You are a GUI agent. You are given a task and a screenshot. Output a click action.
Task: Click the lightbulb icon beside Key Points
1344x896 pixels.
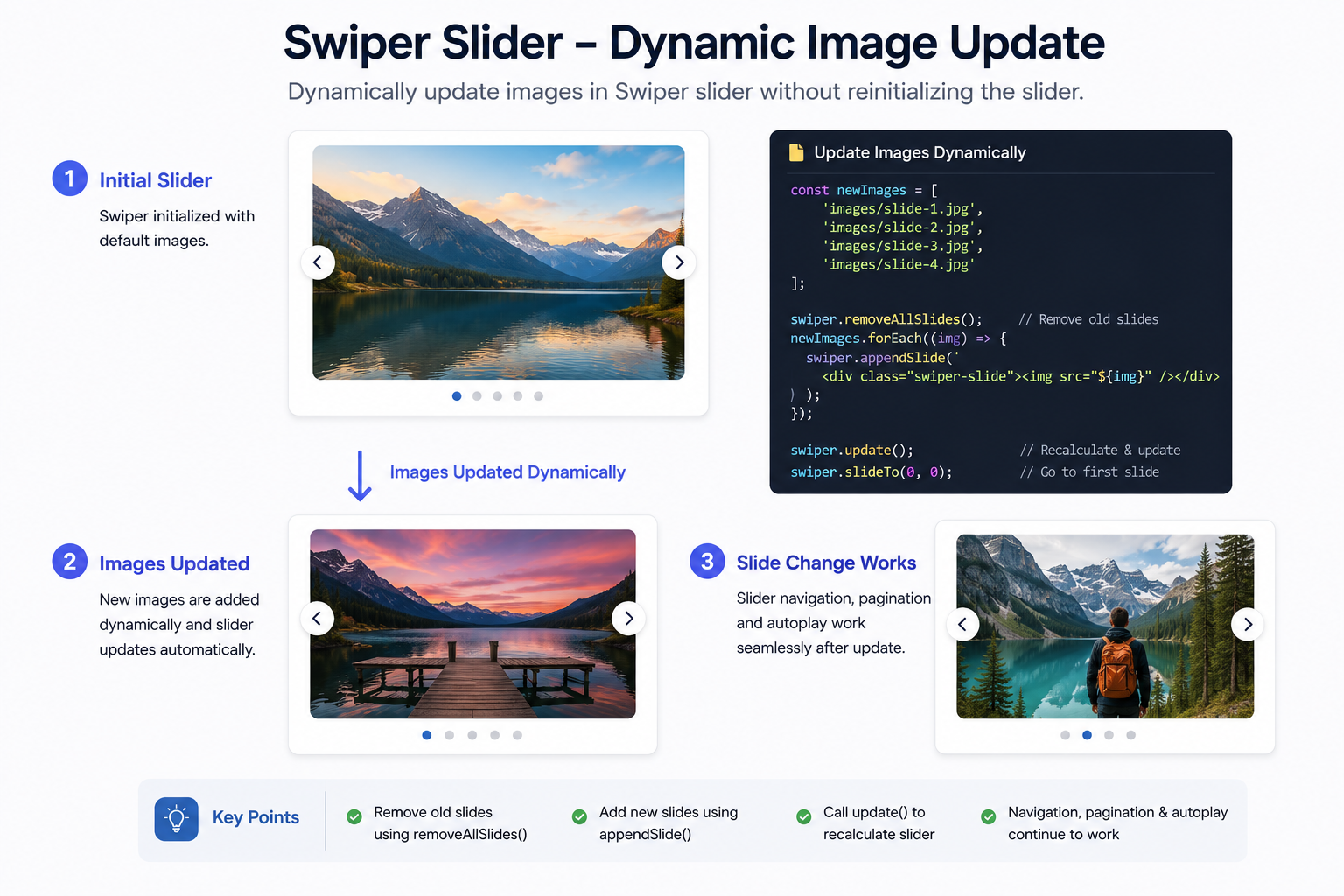click(177, 819)
